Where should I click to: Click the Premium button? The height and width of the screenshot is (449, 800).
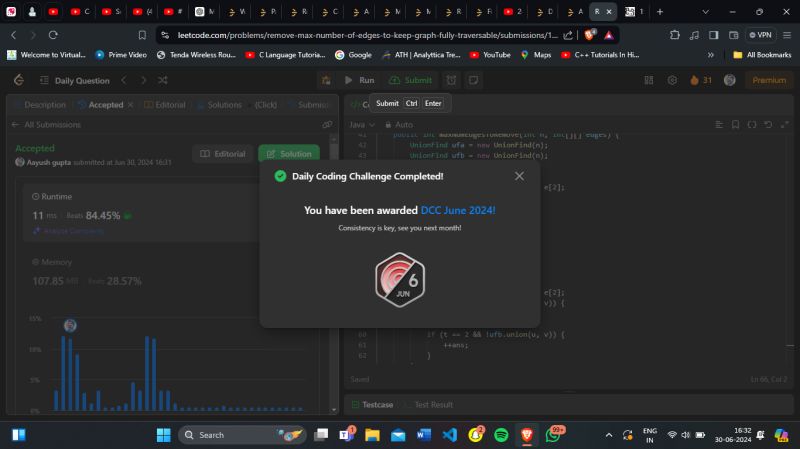(x=769, y=80)
